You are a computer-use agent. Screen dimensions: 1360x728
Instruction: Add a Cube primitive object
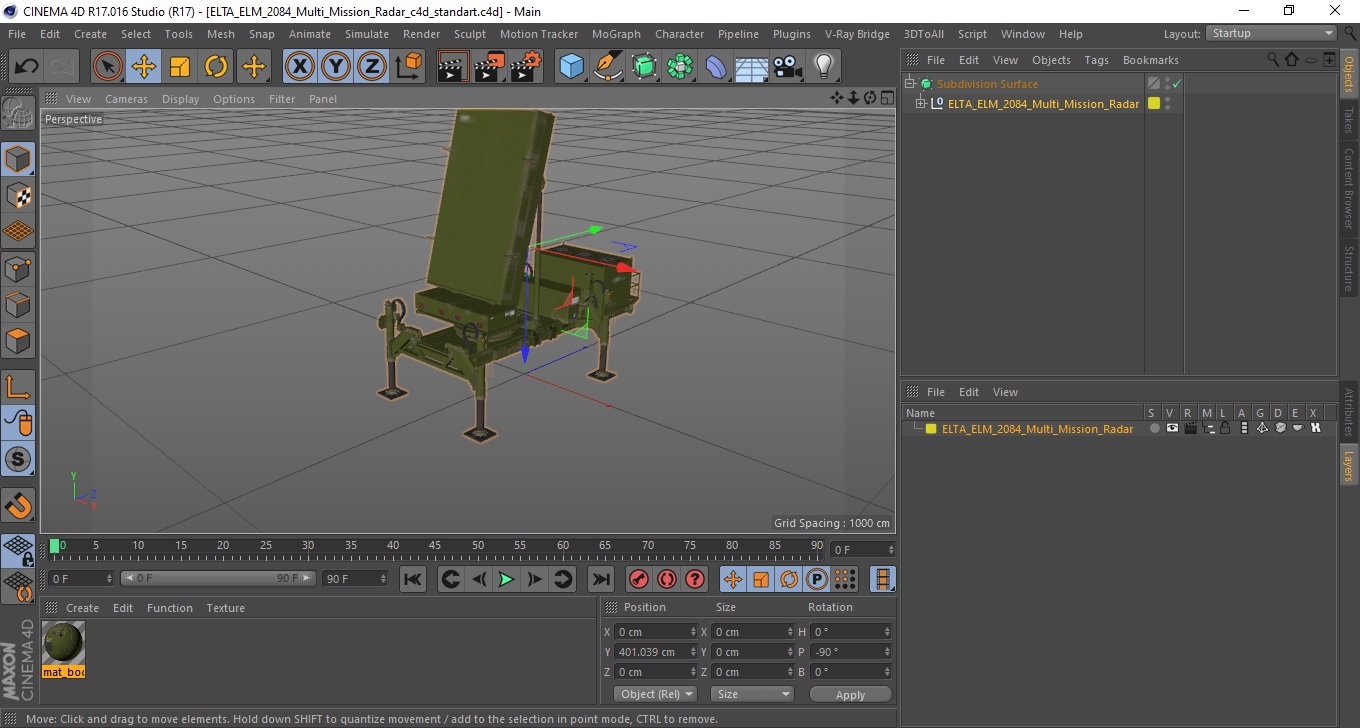[x=571, y=67]
